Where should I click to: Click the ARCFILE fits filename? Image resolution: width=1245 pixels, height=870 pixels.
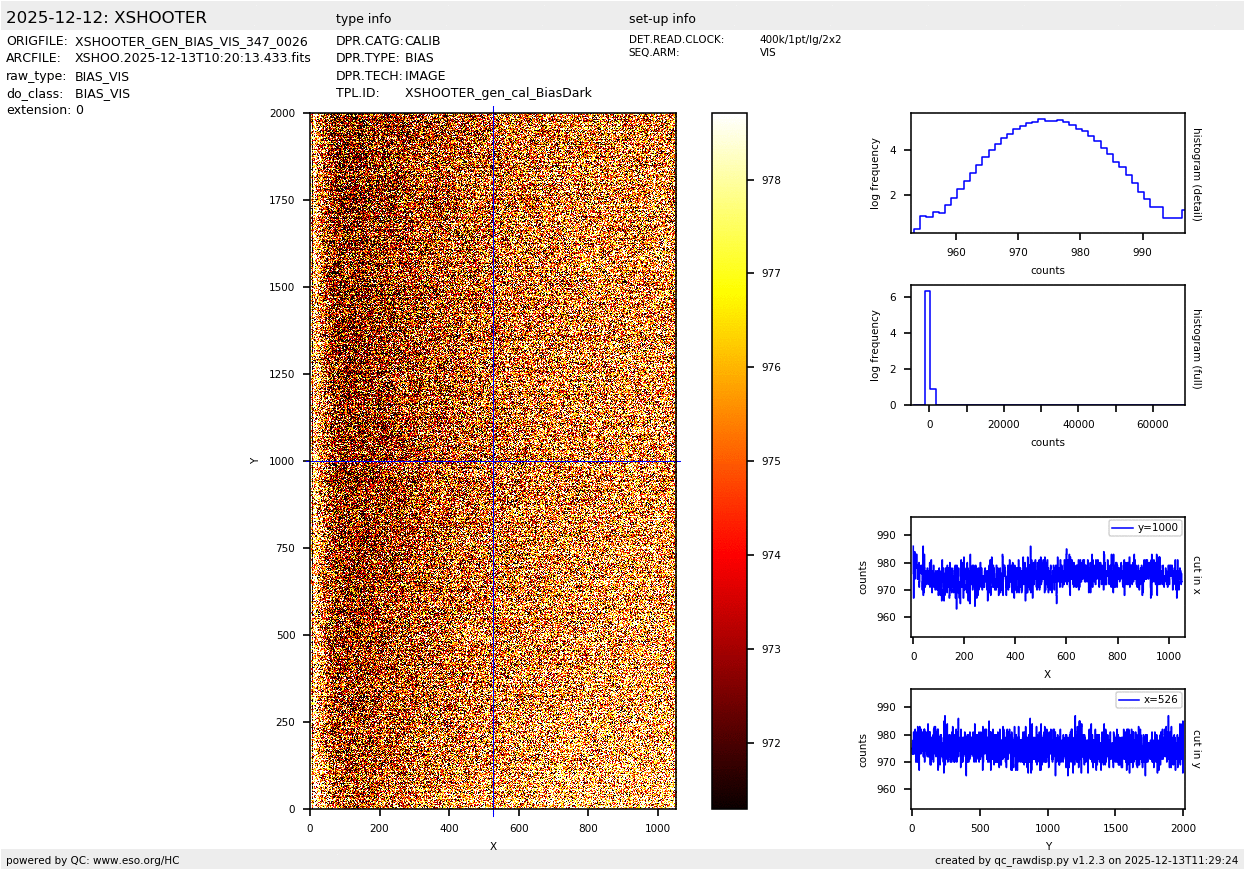click(x=192, y=59)
